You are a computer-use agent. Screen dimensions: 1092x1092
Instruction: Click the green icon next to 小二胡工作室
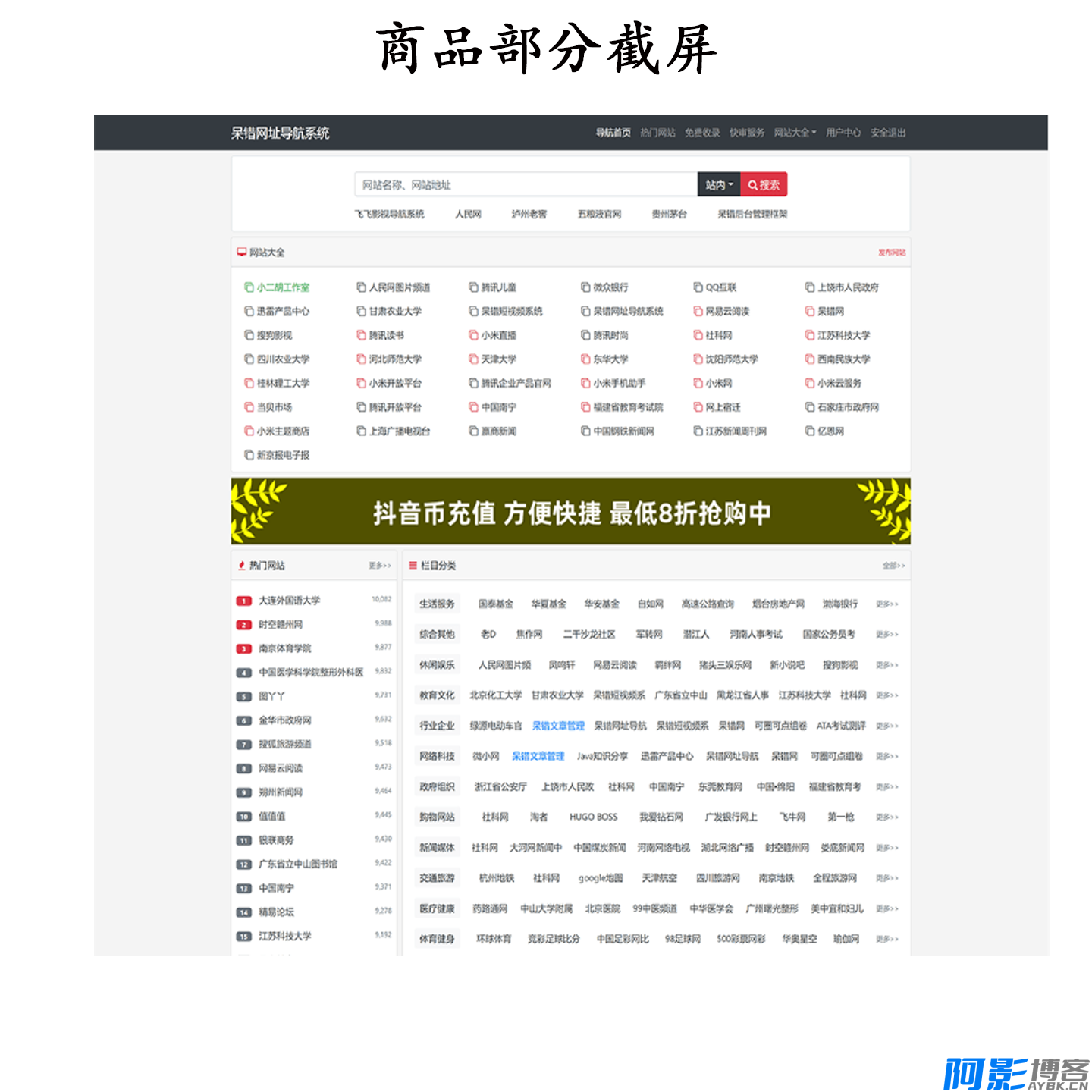coord(249,287)
